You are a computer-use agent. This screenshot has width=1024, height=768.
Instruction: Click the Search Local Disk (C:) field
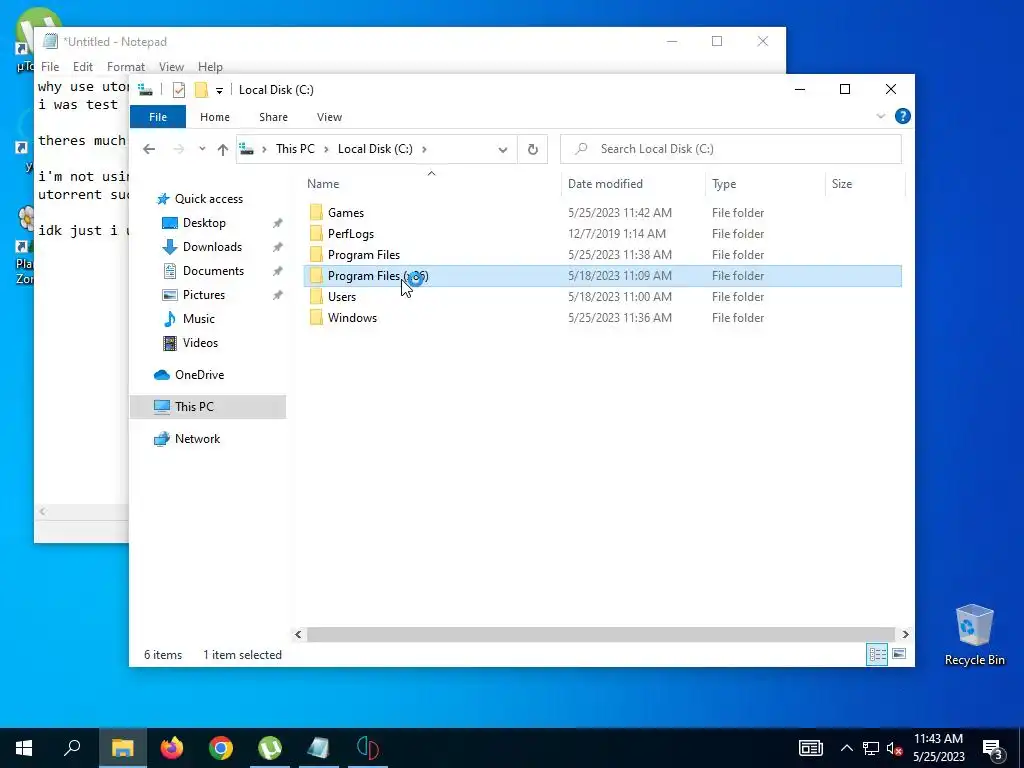[731, 149]
